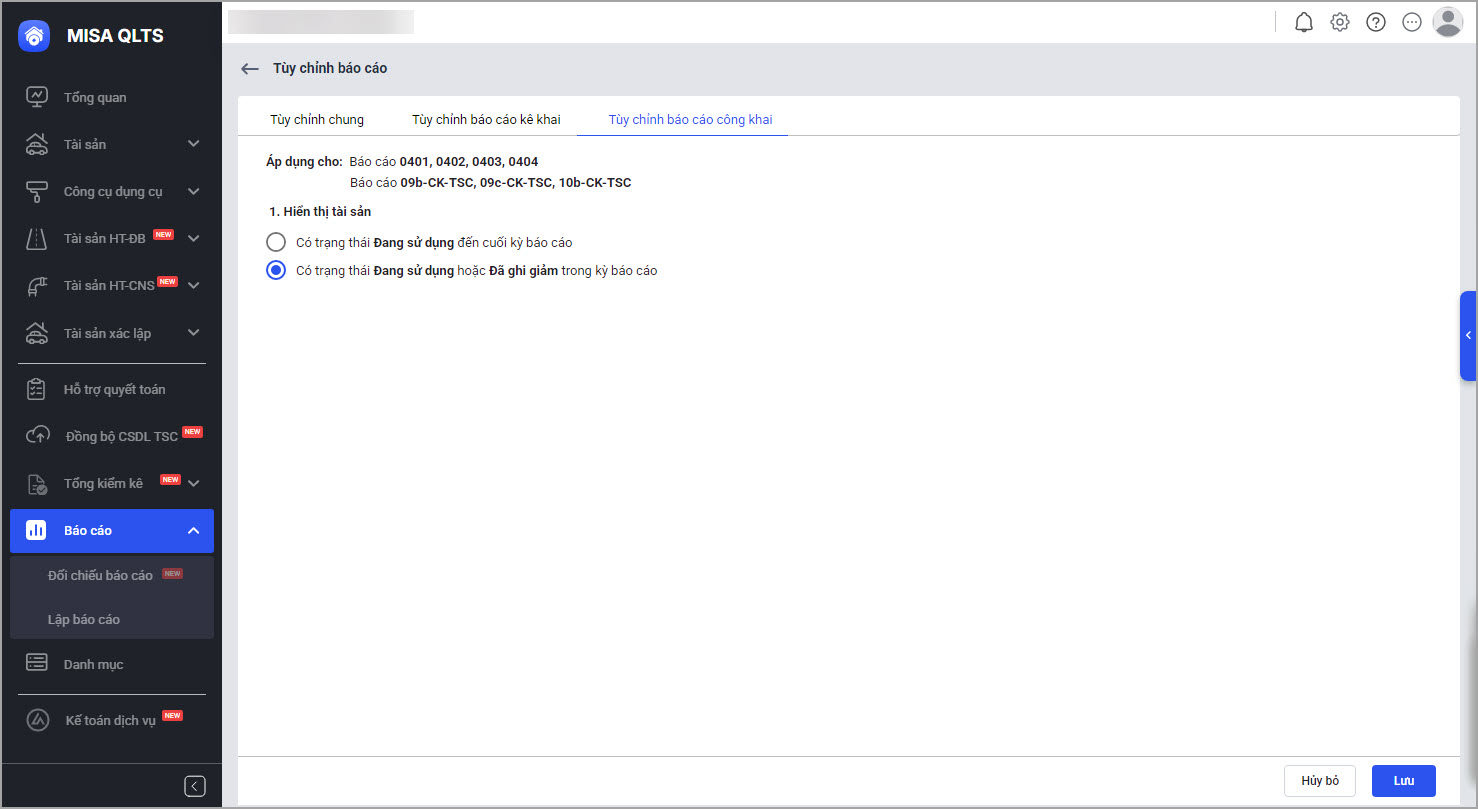
Task: Open the Hỗ trợ quyết toán menu label
Action: [x=115, y=389]
